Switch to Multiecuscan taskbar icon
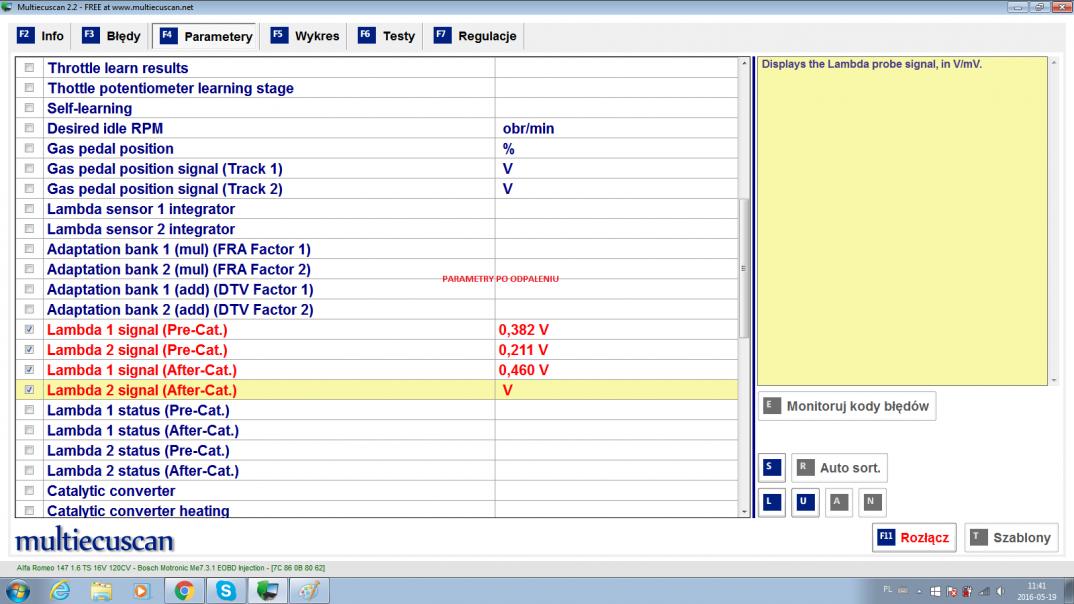The width and height of the screenshot is (1074, 604). coord(267,590)
